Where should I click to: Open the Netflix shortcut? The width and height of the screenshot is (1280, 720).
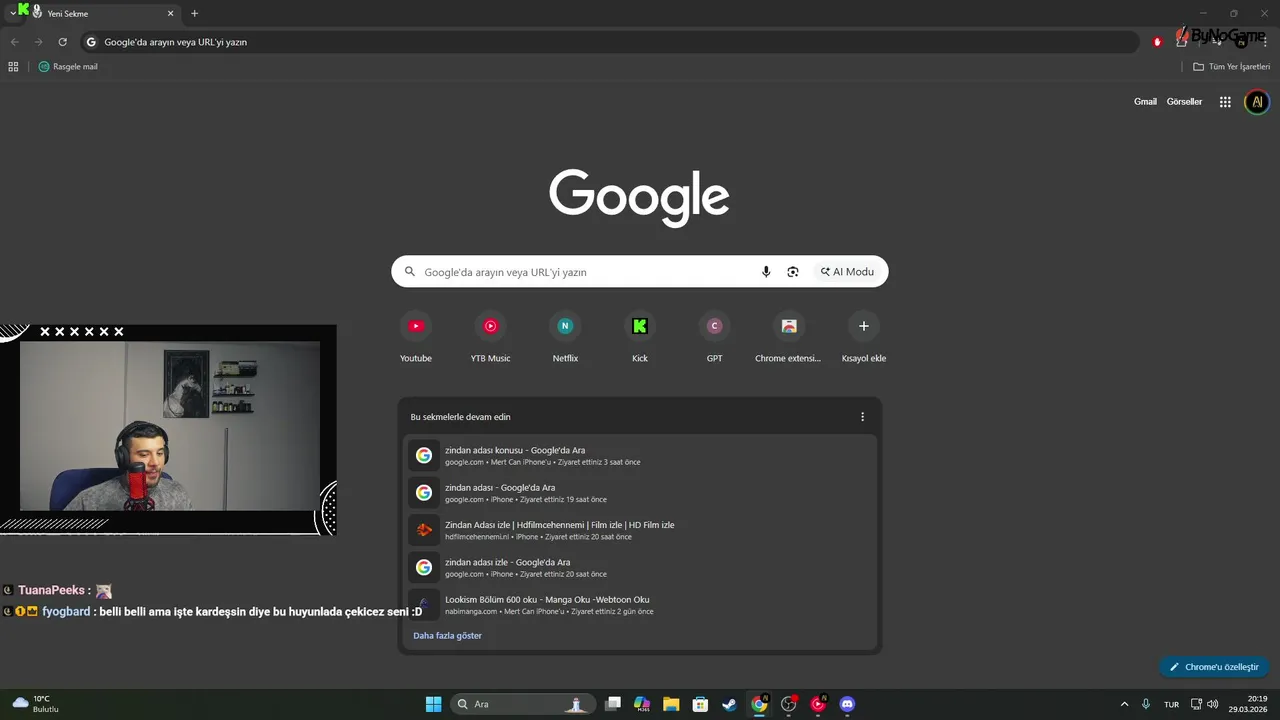coord(565,338)
